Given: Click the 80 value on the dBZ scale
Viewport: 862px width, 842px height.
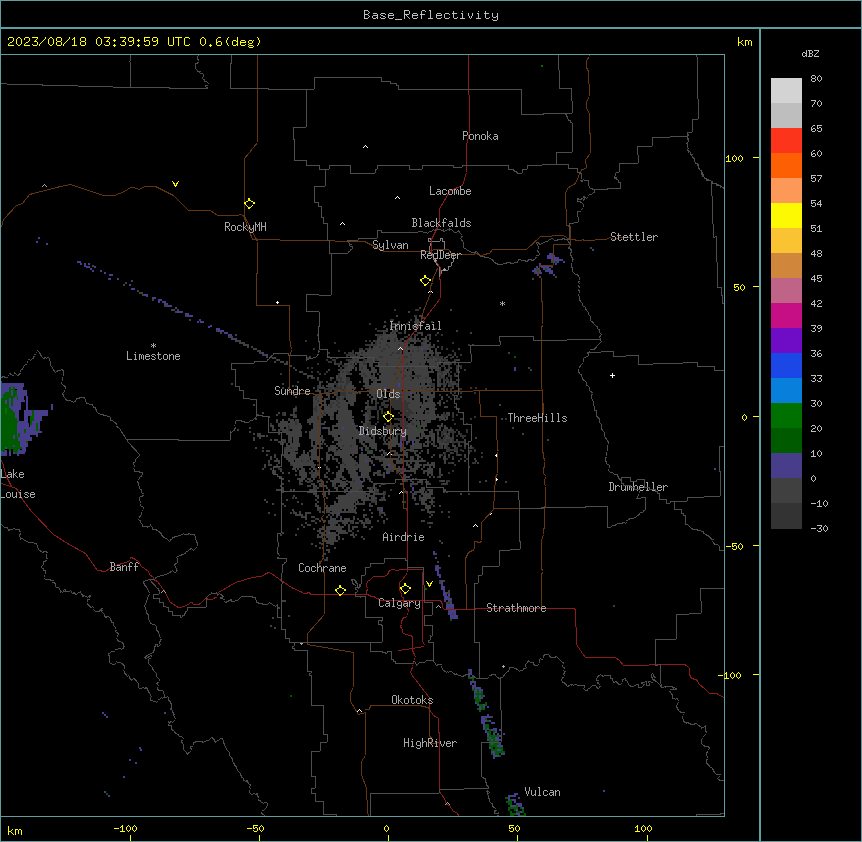Looking at the screenshot, I should [x=816, y=79].
